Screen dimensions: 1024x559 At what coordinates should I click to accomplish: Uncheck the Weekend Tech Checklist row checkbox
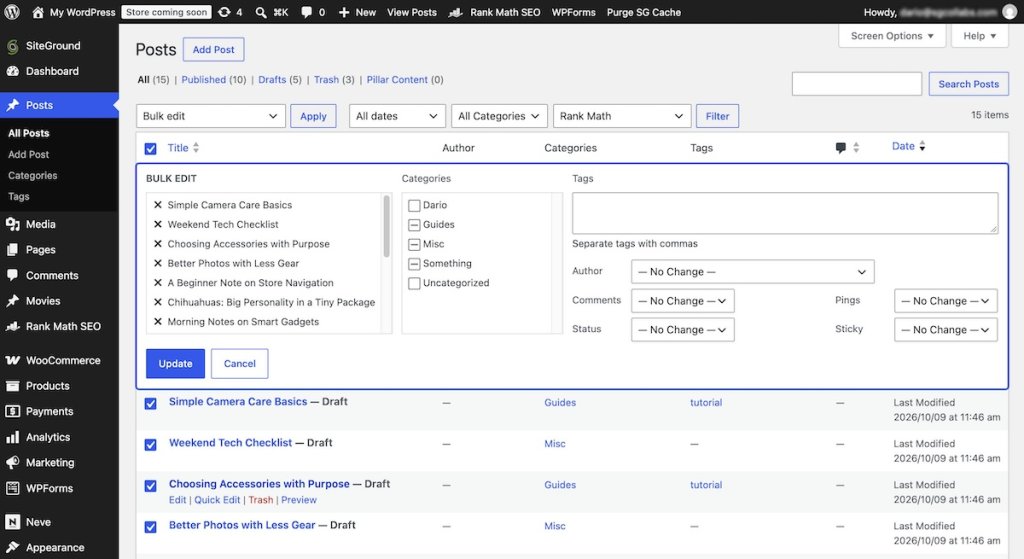(150, 444)
